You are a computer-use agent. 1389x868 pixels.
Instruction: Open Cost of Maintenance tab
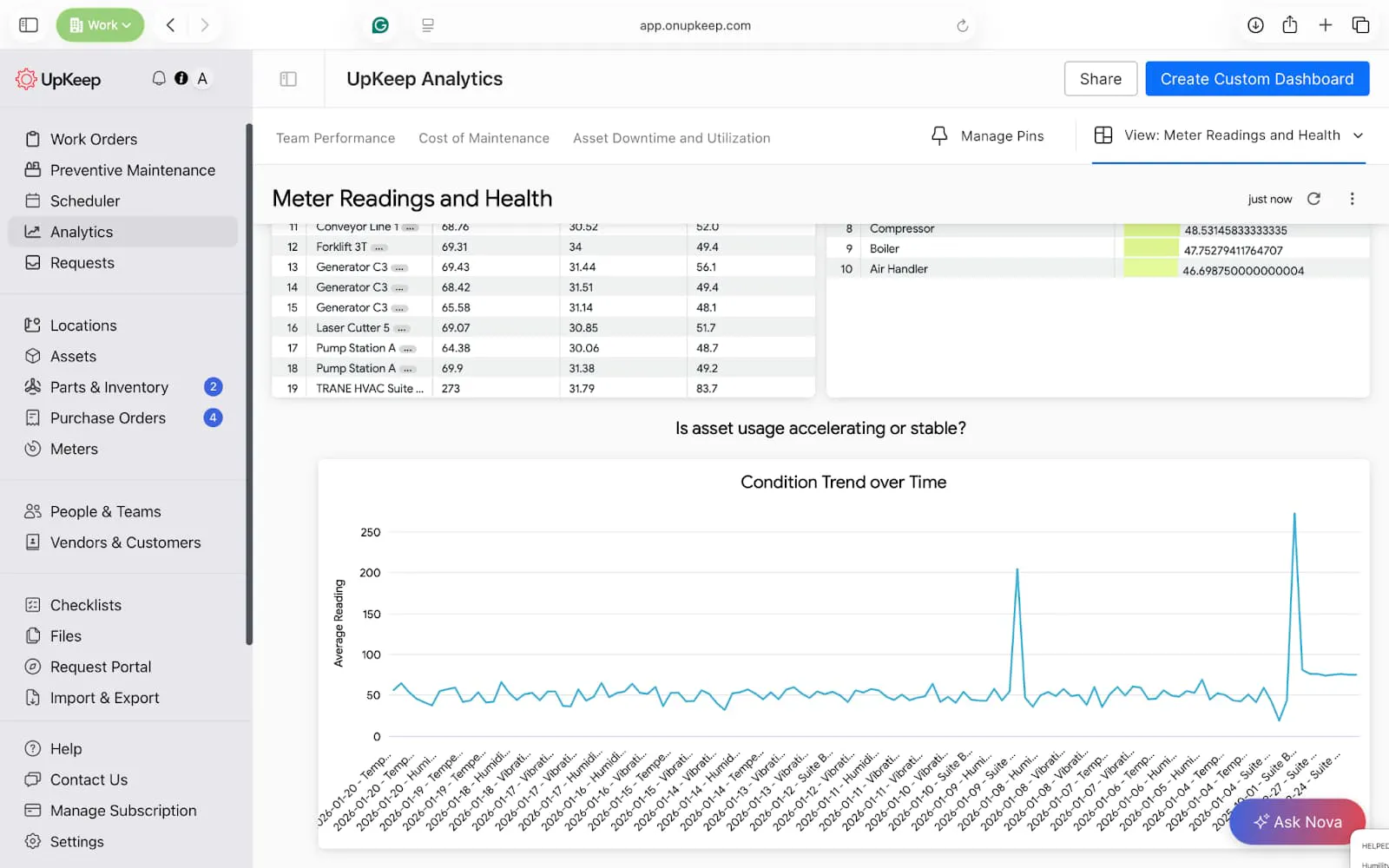coord(484,138)
